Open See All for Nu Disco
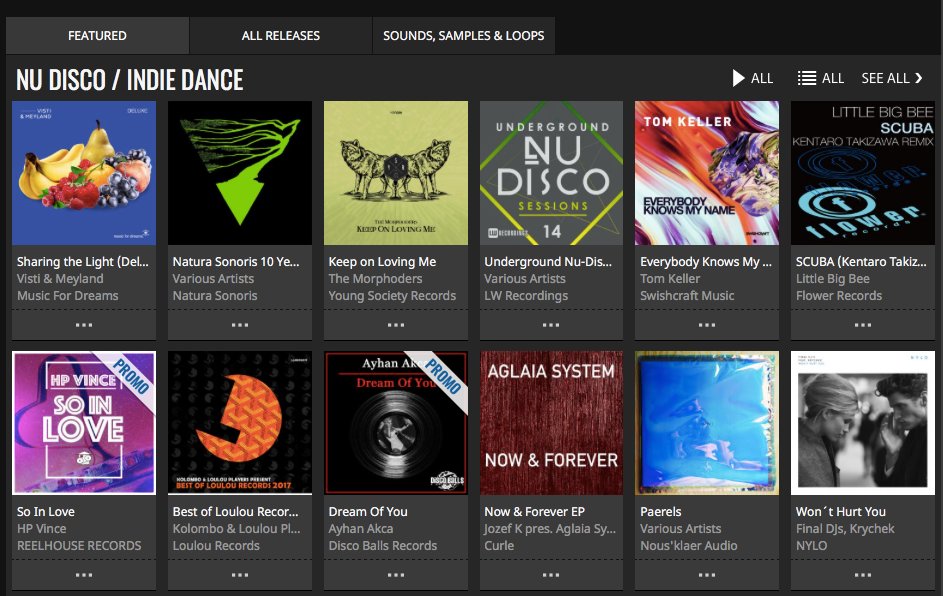This screenshot has height=596, width=943. (892, 78)
